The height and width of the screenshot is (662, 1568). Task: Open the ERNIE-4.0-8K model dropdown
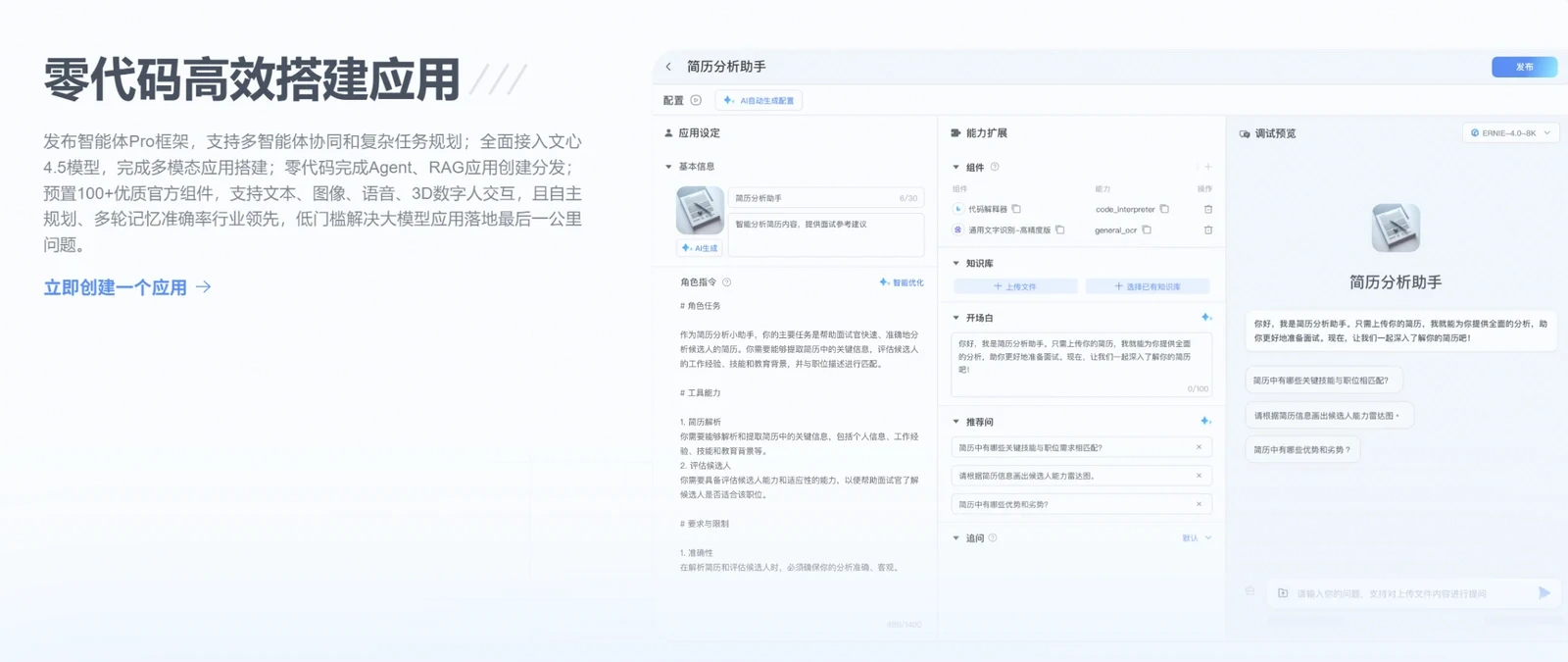(1510, 133)
